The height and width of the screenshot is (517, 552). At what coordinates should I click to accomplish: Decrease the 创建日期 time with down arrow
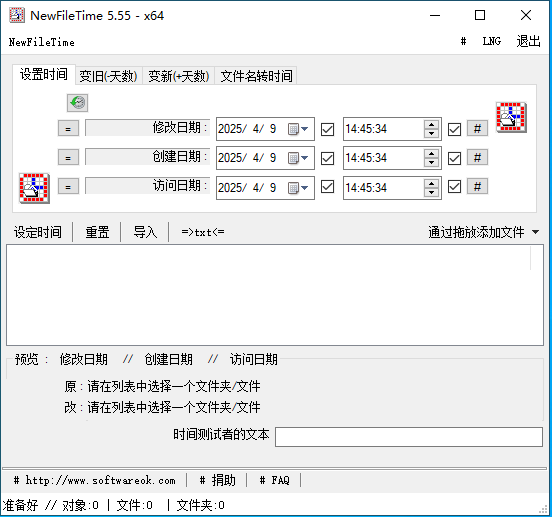click(x=431, y=162)
